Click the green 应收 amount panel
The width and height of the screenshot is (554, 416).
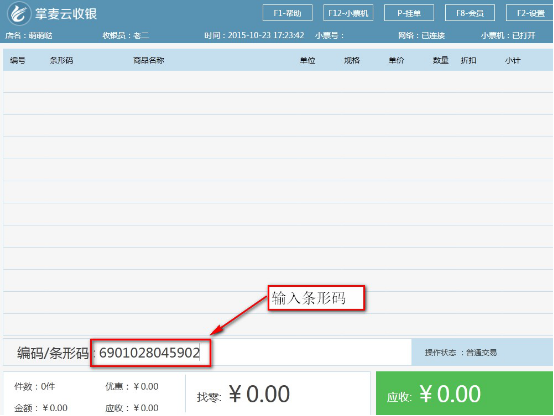coord(464,393)
